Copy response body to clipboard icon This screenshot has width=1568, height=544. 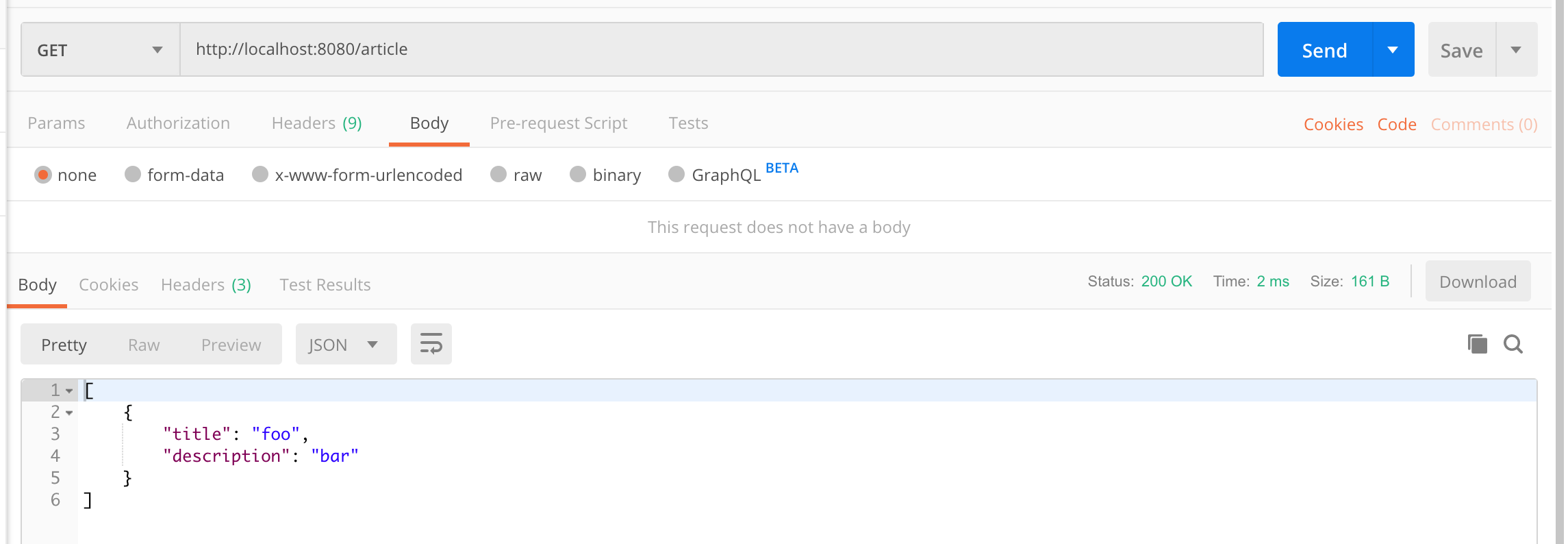click(x=1477, y=344)
